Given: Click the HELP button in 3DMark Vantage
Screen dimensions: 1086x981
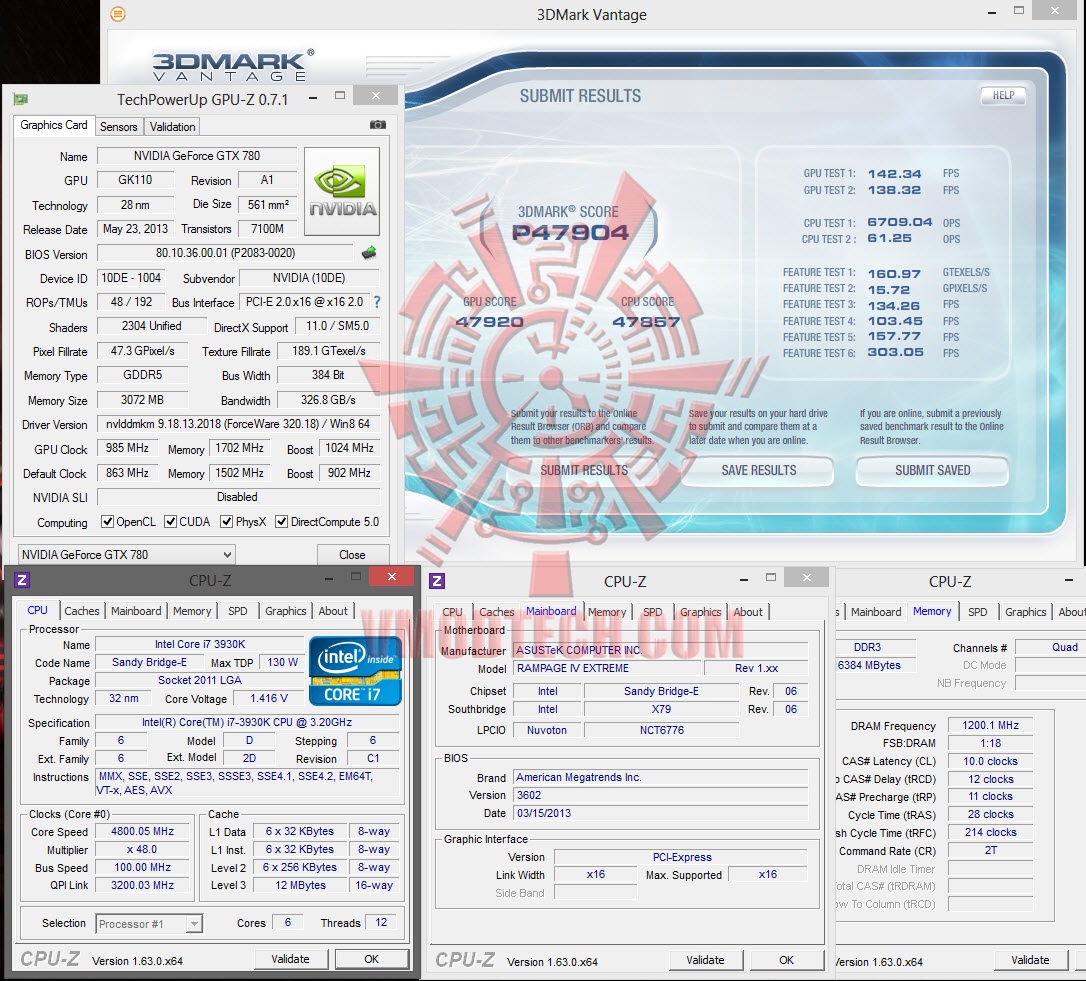Looking at the screenshot, I should [x=1003, y=96].
